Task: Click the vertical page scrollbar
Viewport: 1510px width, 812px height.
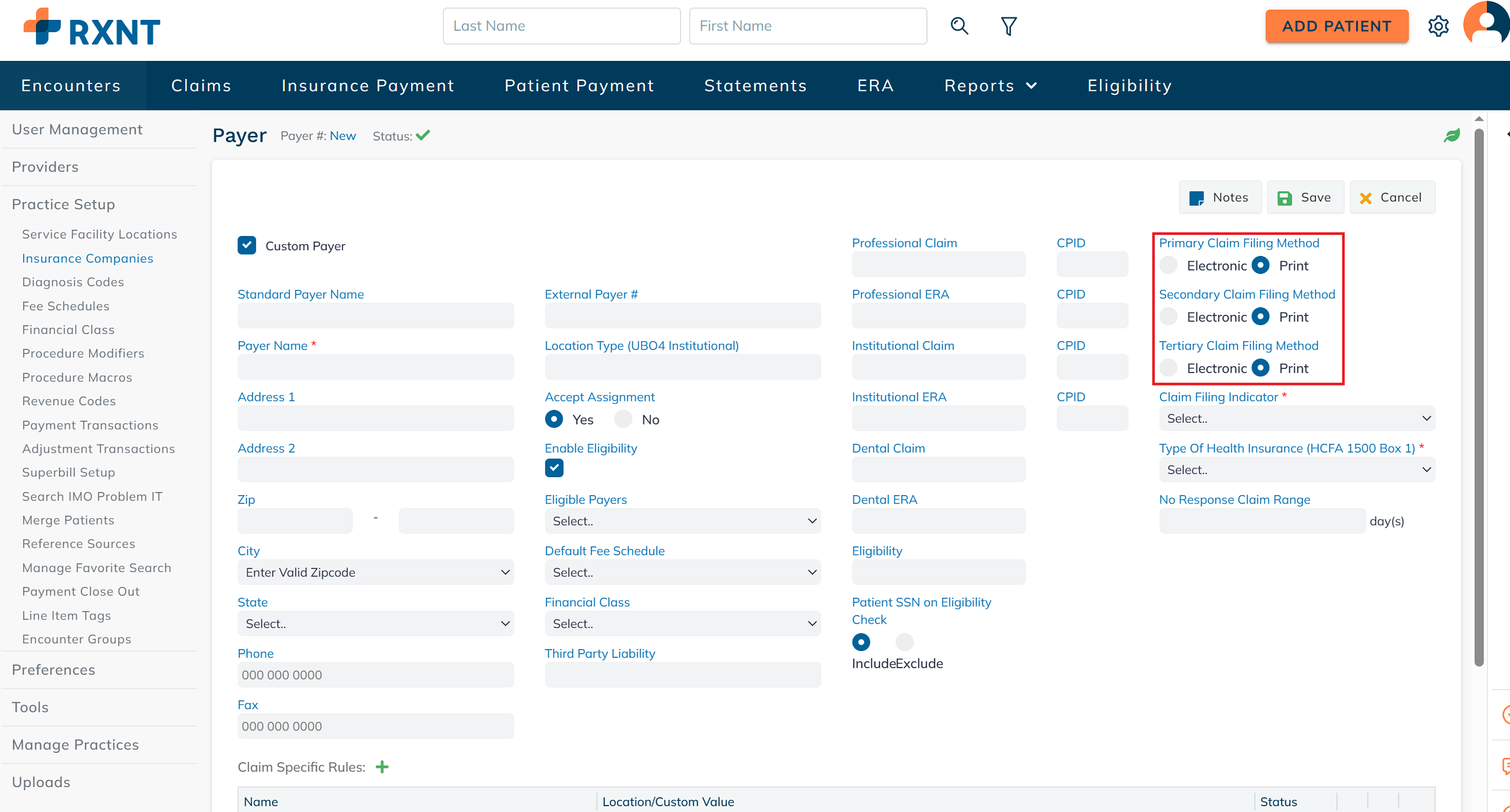Action: (1479, 398)
